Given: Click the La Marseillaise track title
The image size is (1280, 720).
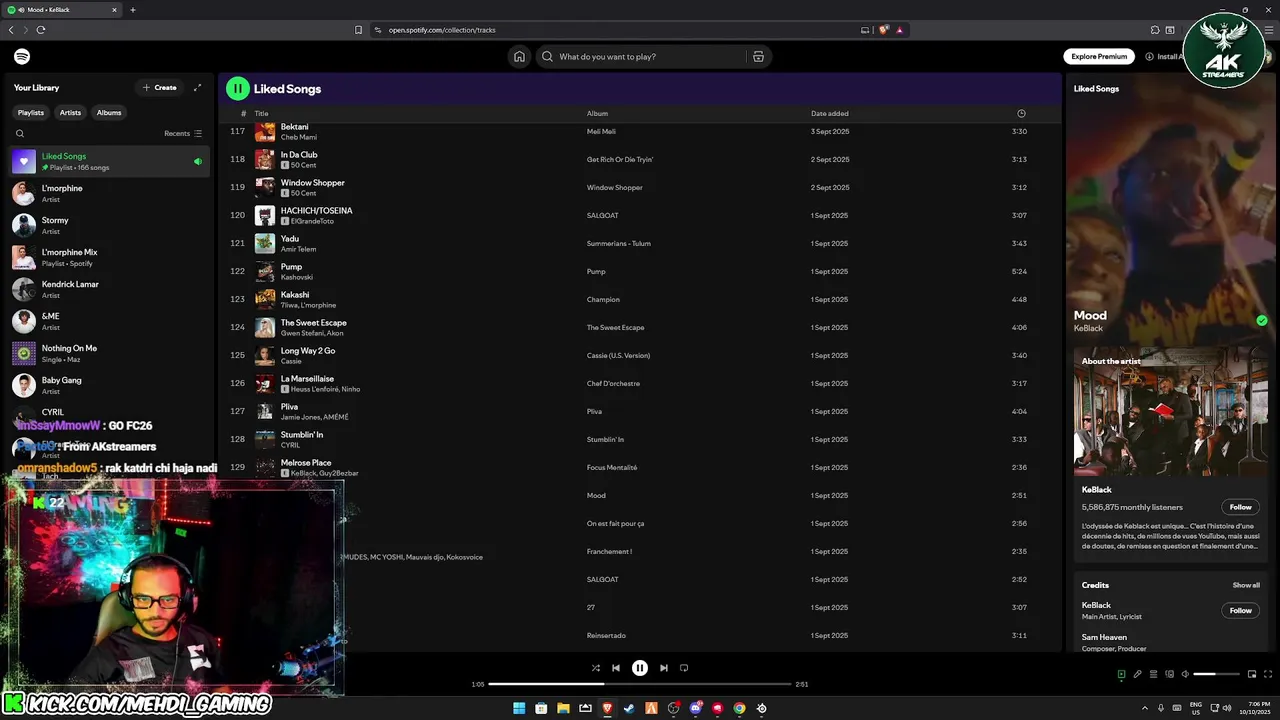Looking at the screenshot, I should pos(307,379).
